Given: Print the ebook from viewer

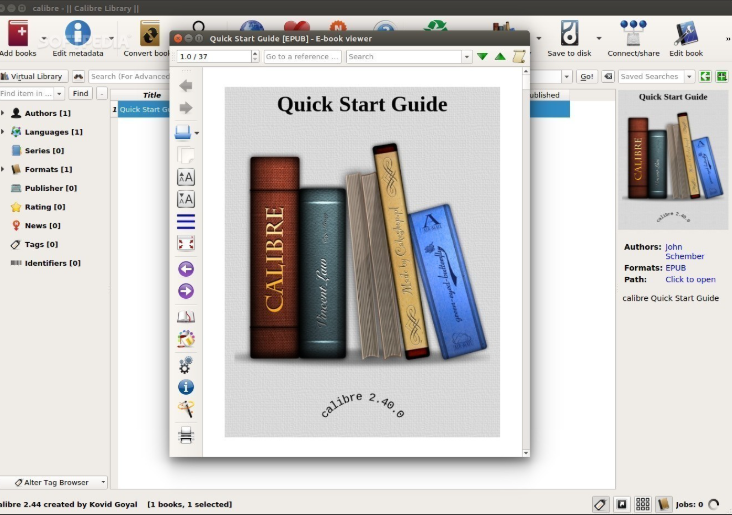Looking at the screenshot, I should point(186,435).
